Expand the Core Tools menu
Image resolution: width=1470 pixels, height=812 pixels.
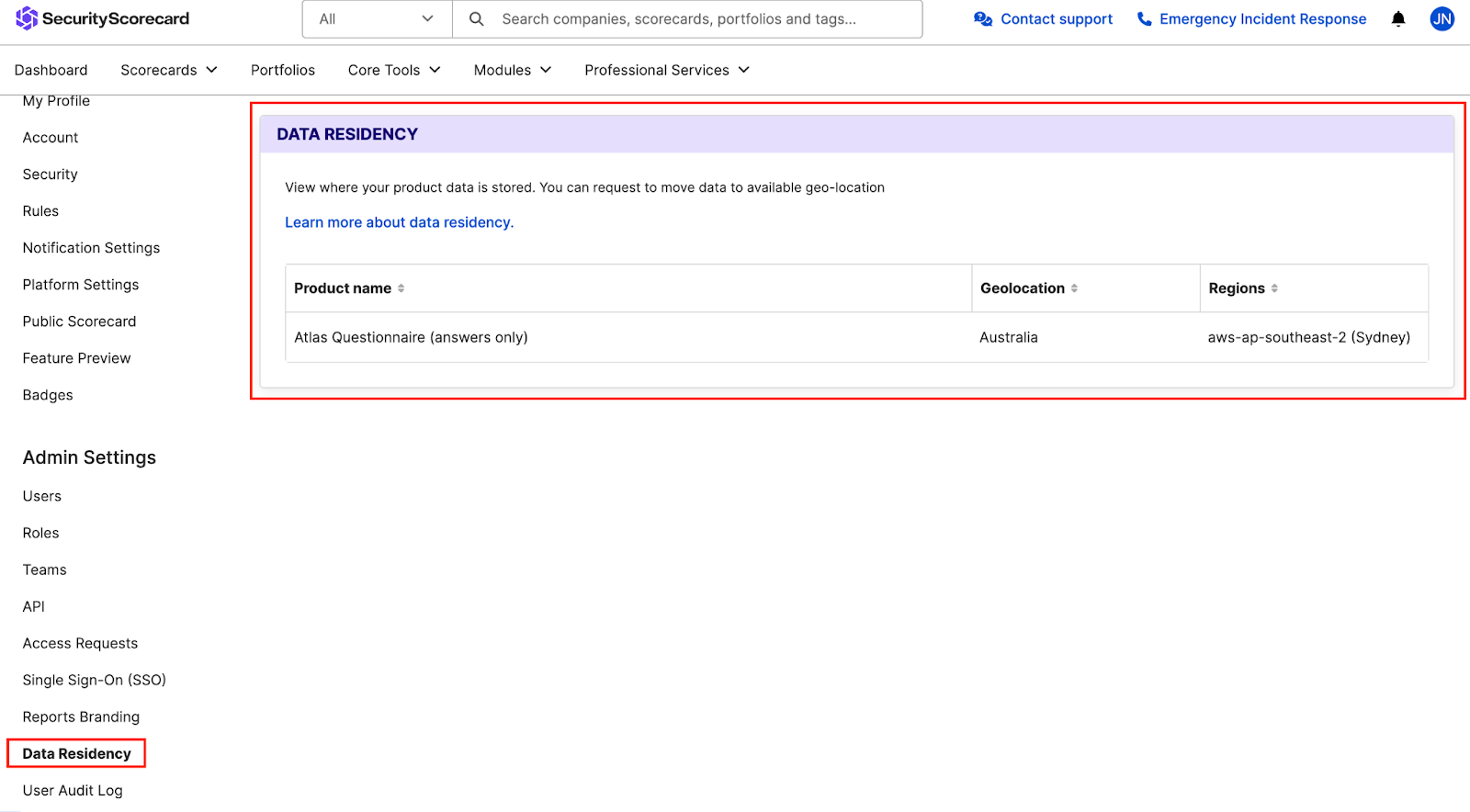pos(394,70)
